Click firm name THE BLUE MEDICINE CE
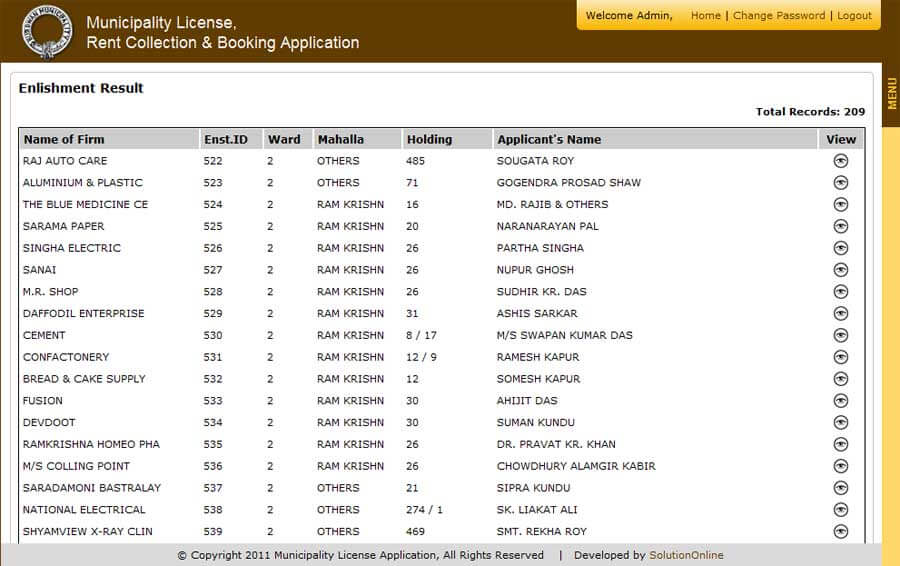 [85, 205]
